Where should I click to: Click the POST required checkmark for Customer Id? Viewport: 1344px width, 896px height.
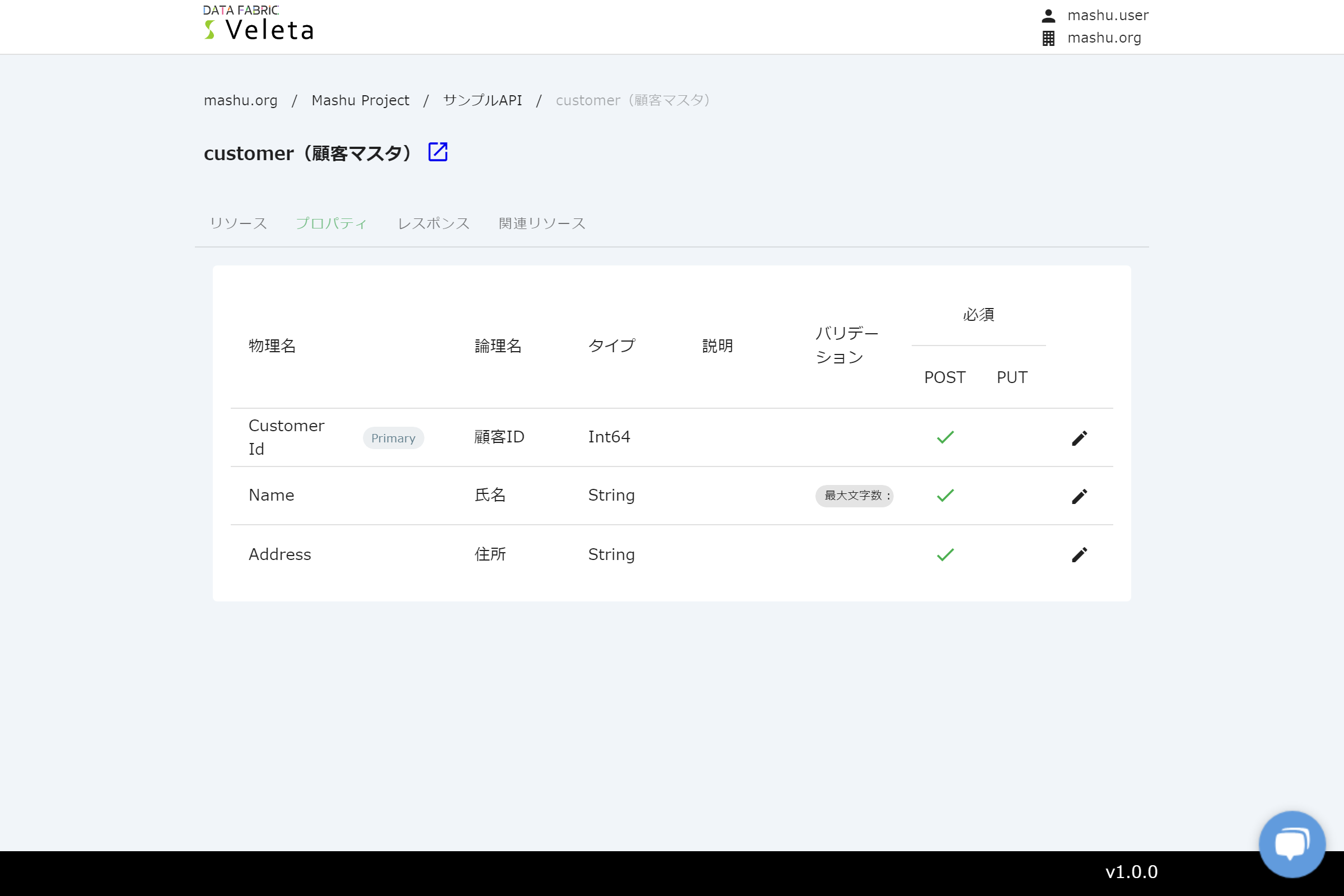tap(945, 437)
